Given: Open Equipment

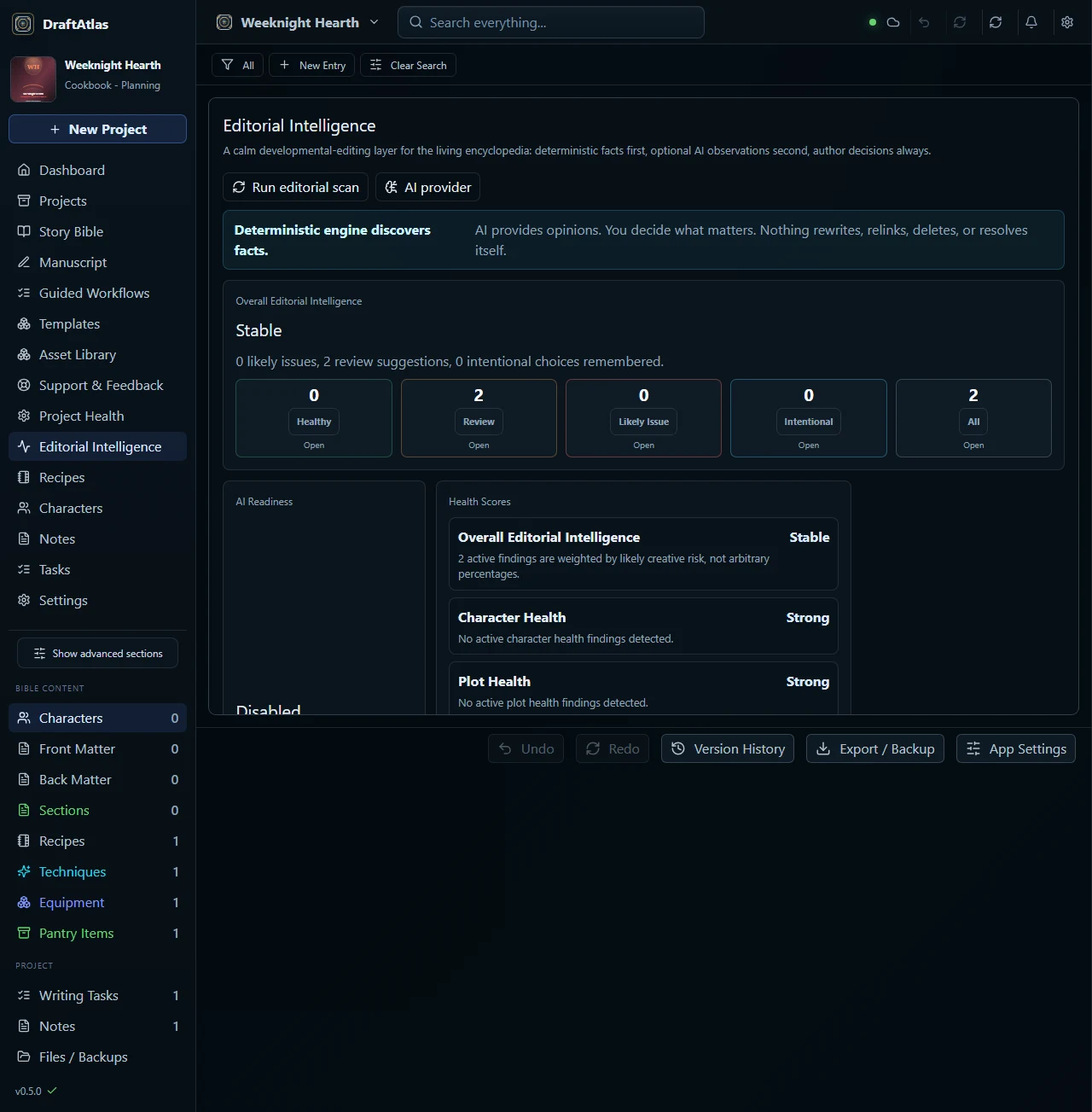Looking at the screenshot, I should click(97, 902).
